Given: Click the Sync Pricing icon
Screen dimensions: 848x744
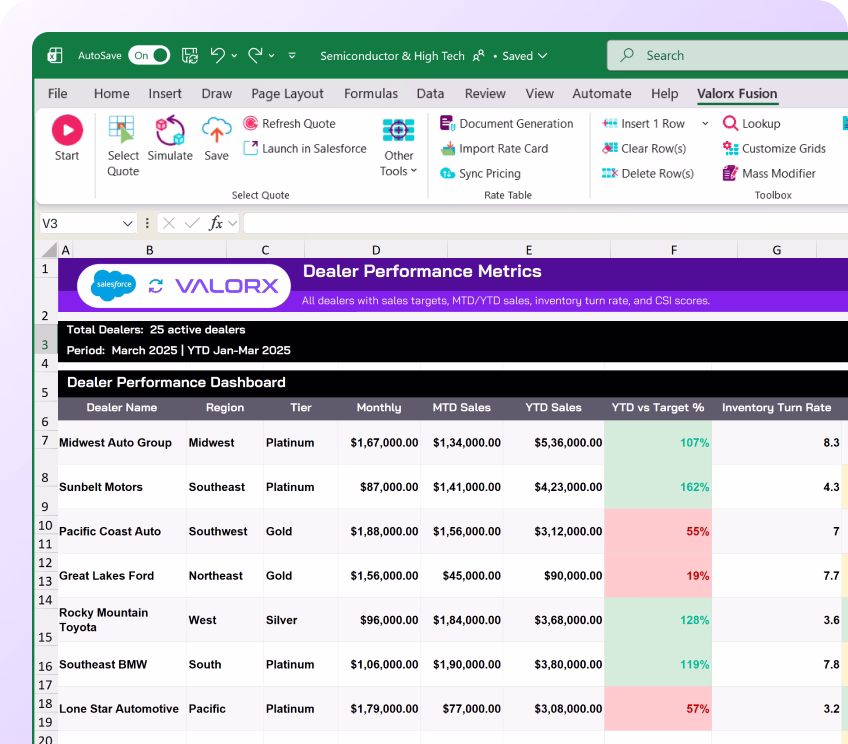Looking at the screenshot, I should [447, 173].
